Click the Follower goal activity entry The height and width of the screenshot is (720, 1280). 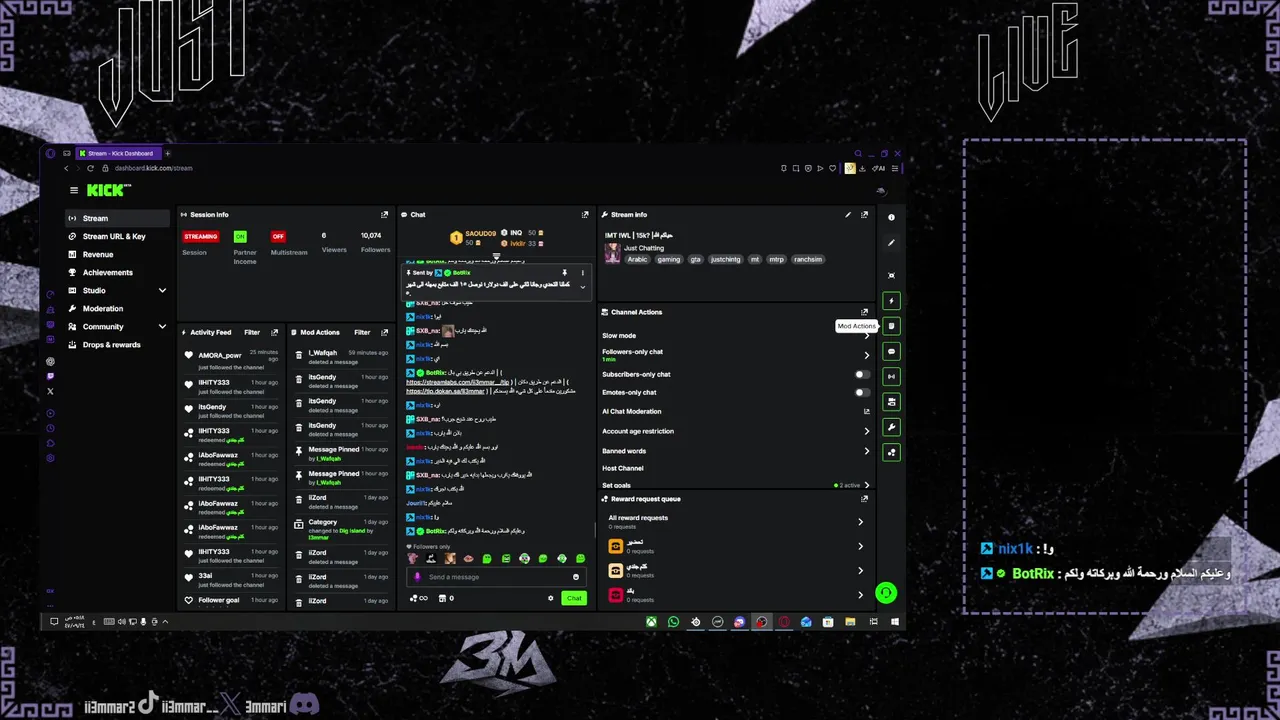232,600
